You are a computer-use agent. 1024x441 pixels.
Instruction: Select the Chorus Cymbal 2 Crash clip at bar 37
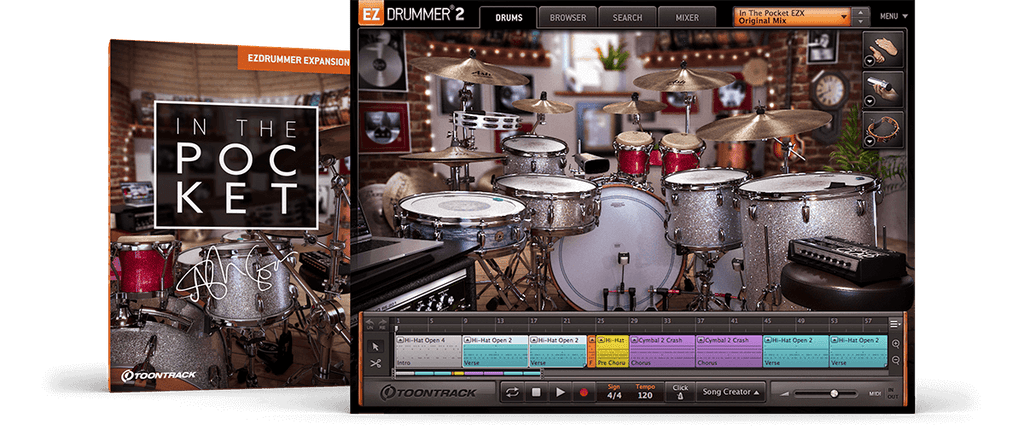tap(729, 351)
